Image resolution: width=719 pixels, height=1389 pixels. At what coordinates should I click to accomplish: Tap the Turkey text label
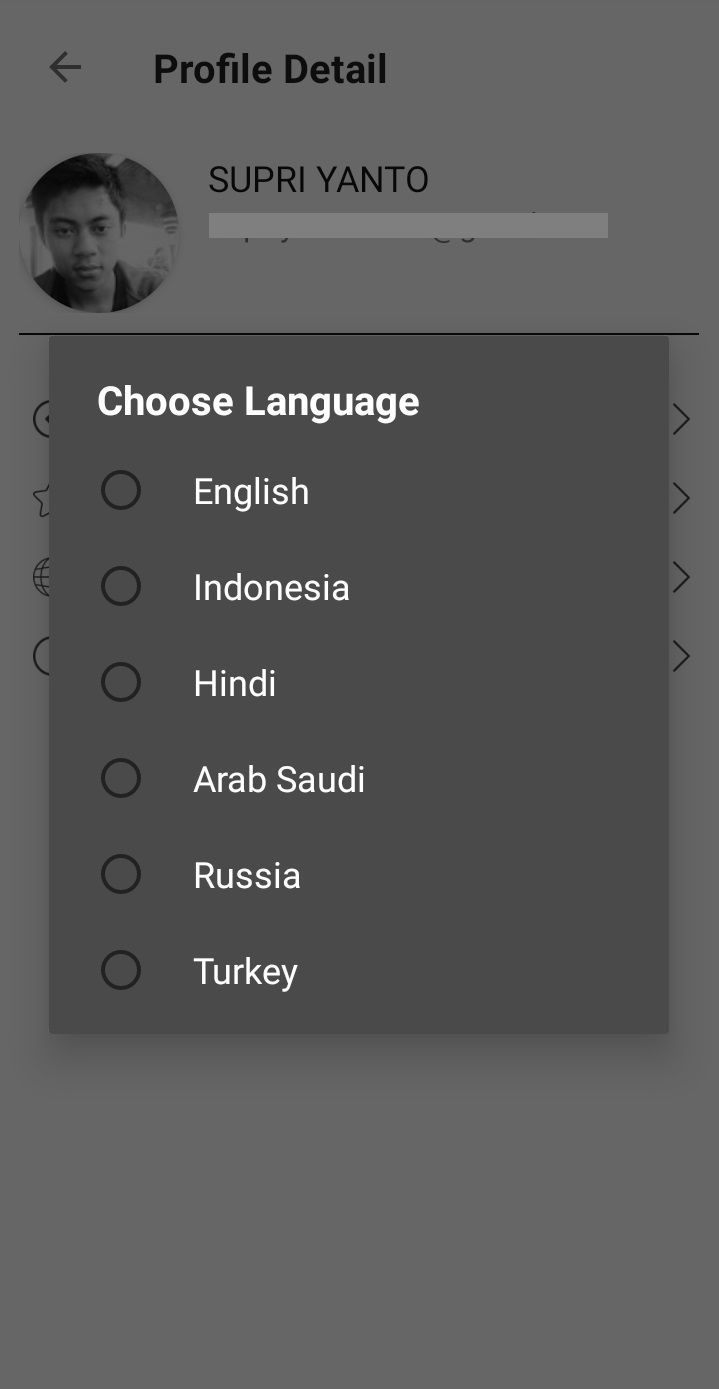coord(245,972)
